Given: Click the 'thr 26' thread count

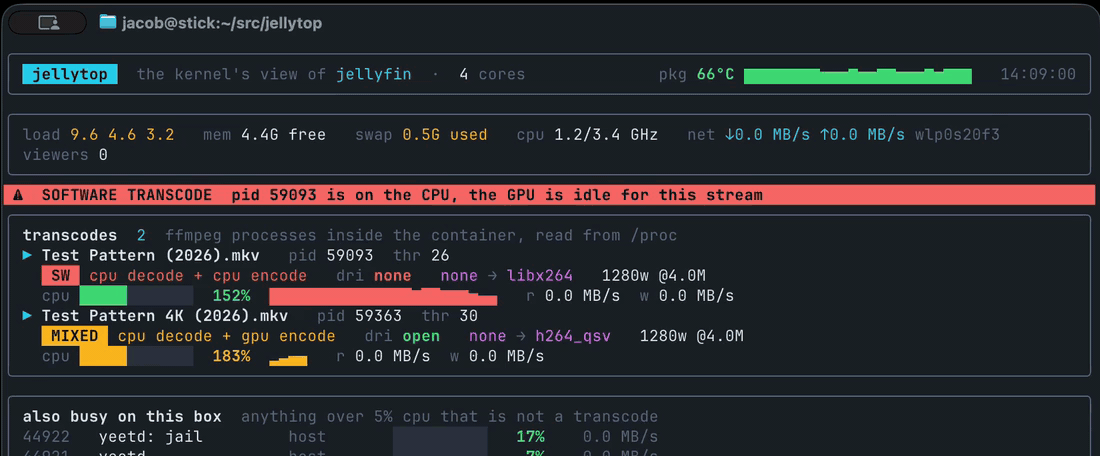Looking at the screenshot, I should click(422, 255).
